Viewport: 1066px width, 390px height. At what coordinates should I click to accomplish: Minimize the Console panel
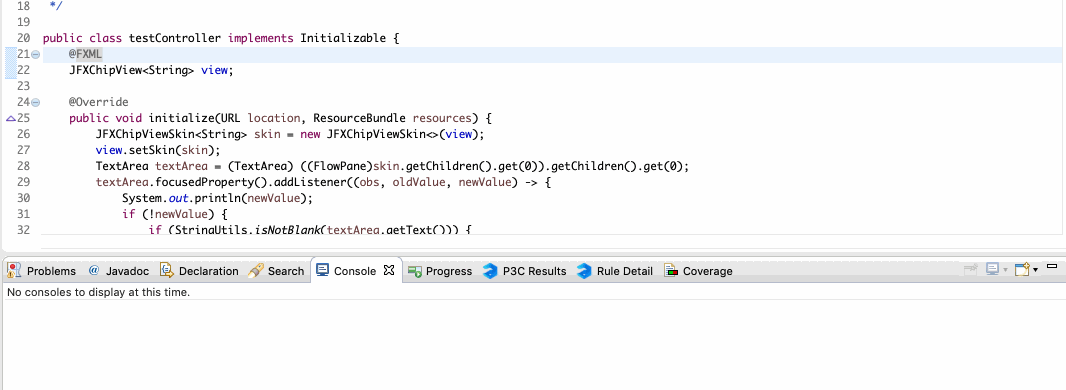pyautogui.click(x=1052, y=266)
